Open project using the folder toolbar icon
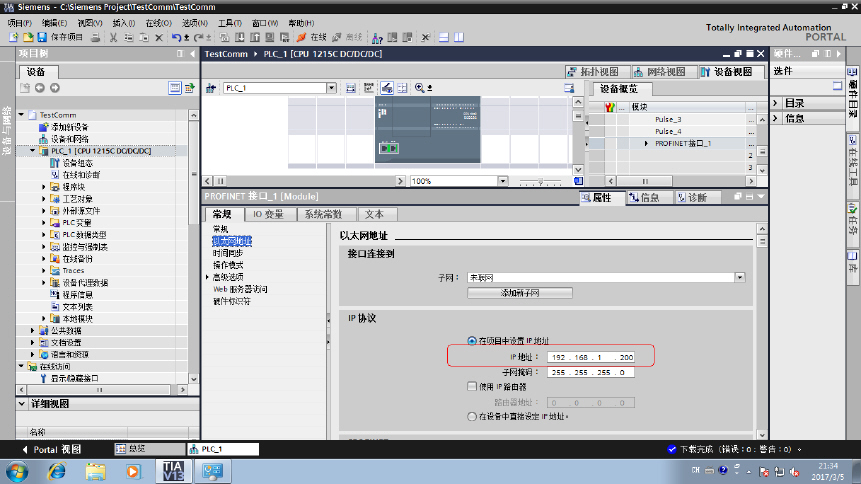The height and width of the screenshot is (484, 861). (27, 37)
